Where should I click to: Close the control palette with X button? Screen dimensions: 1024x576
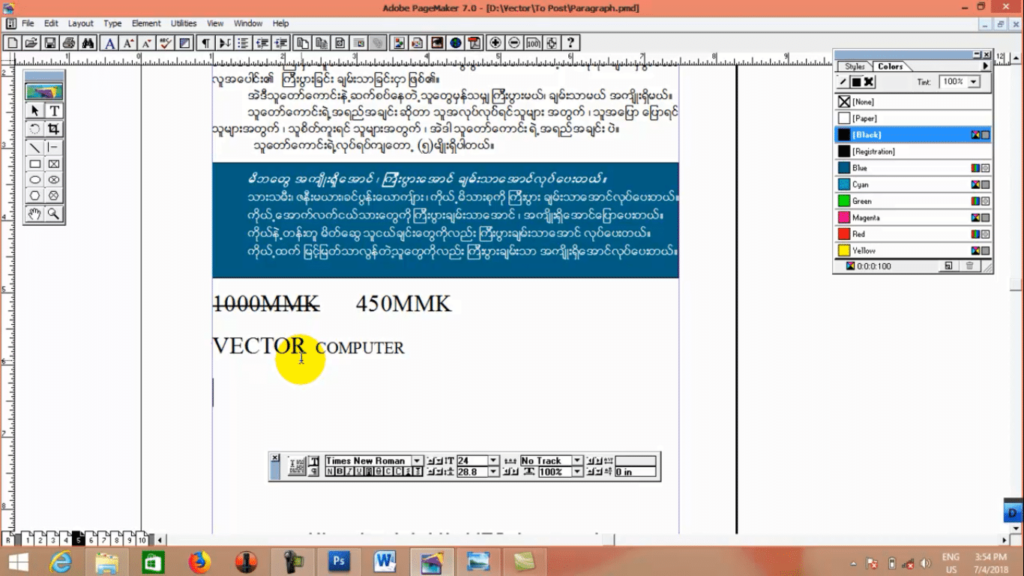point(275,458)
